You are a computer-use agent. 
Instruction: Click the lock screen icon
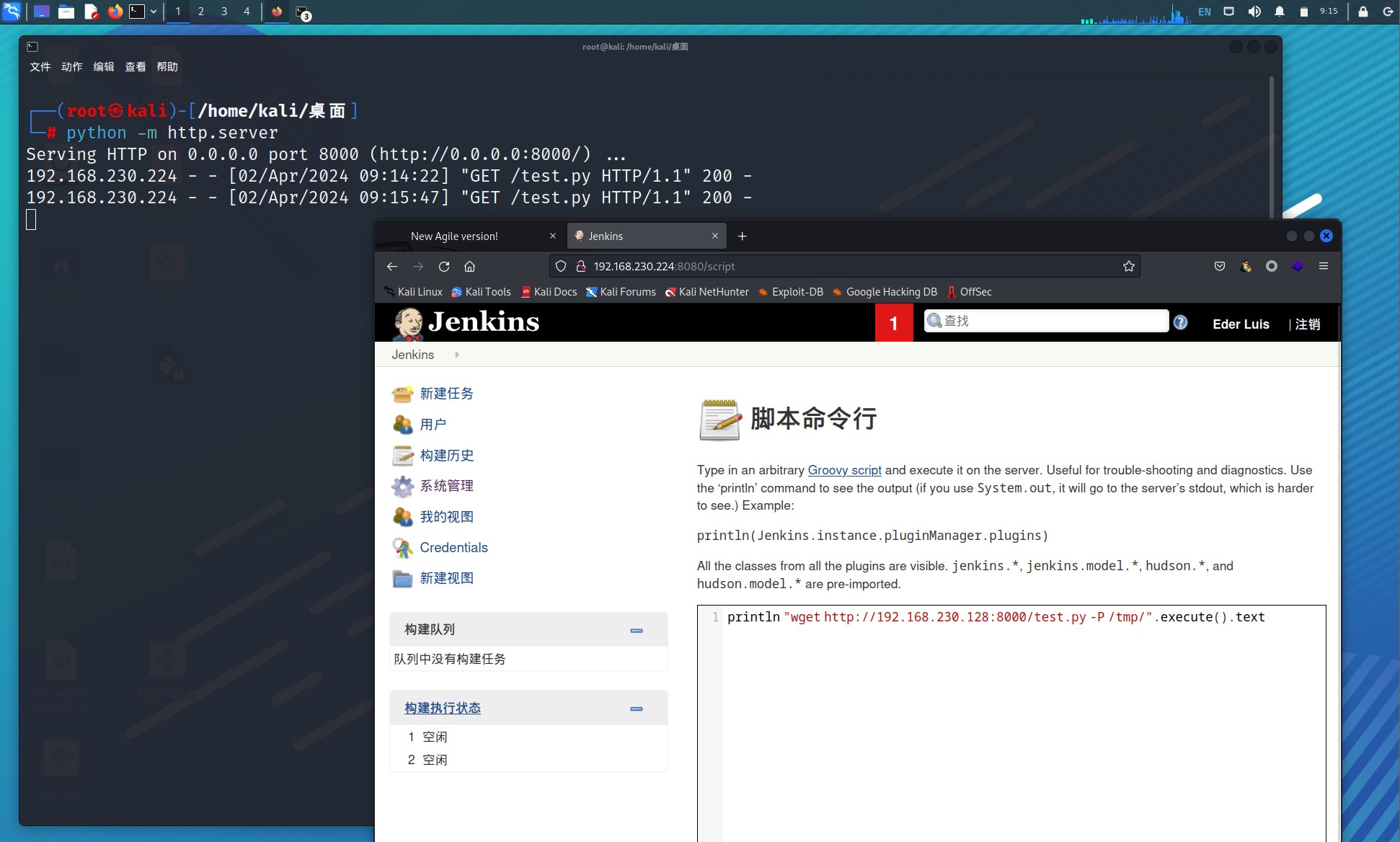(1363, 12)
